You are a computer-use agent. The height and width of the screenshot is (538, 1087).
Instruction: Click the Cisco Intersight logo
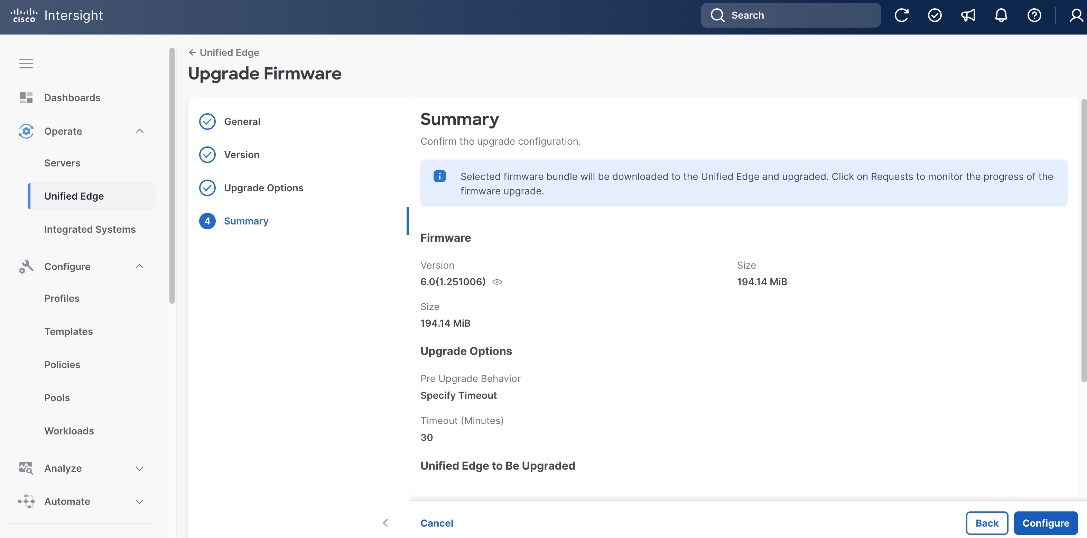click(x=57, y=16)
